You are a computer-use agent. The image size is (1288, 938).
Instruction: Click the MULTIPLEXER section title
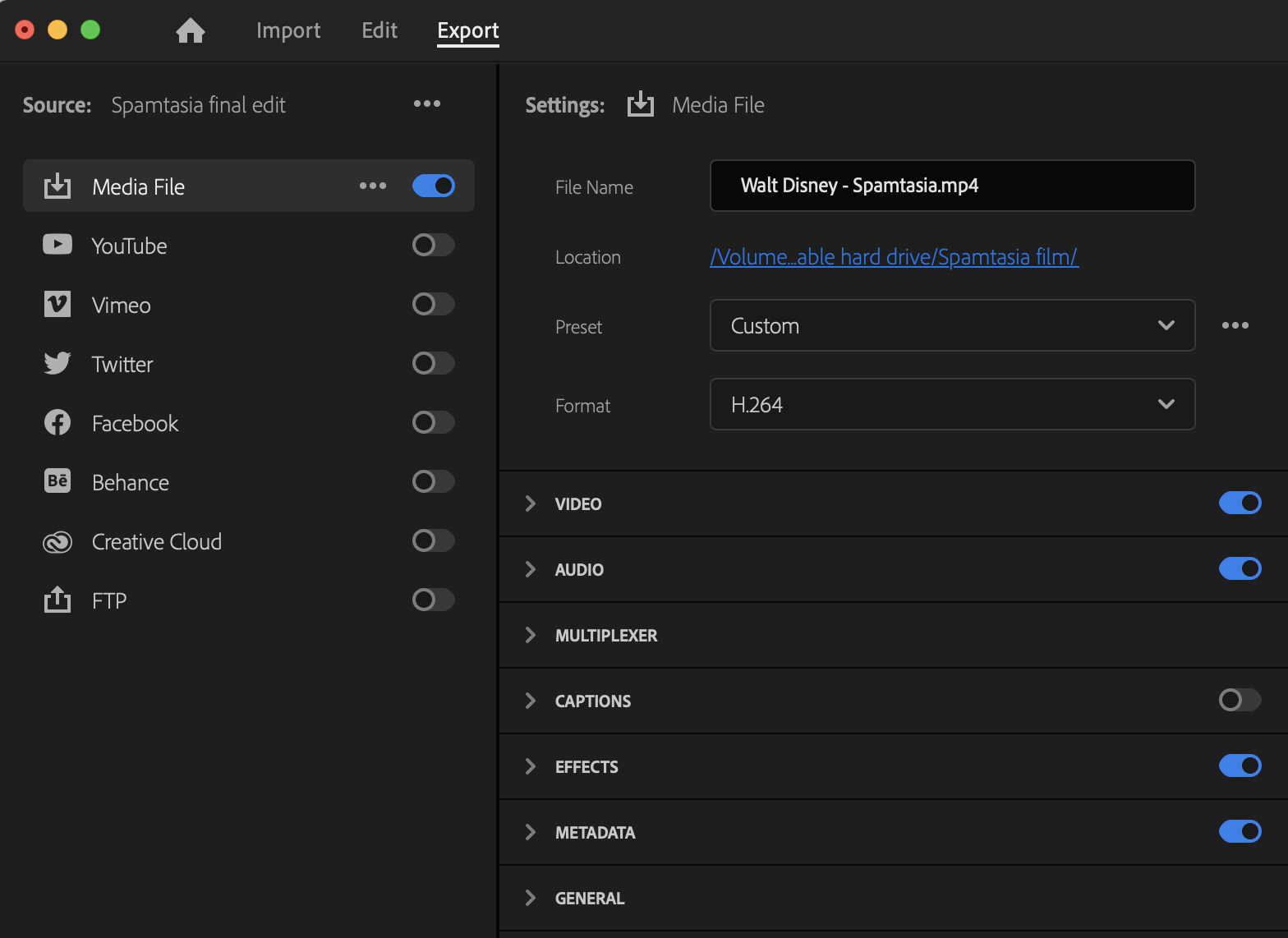pyautogui.click(x=606, y=635)
